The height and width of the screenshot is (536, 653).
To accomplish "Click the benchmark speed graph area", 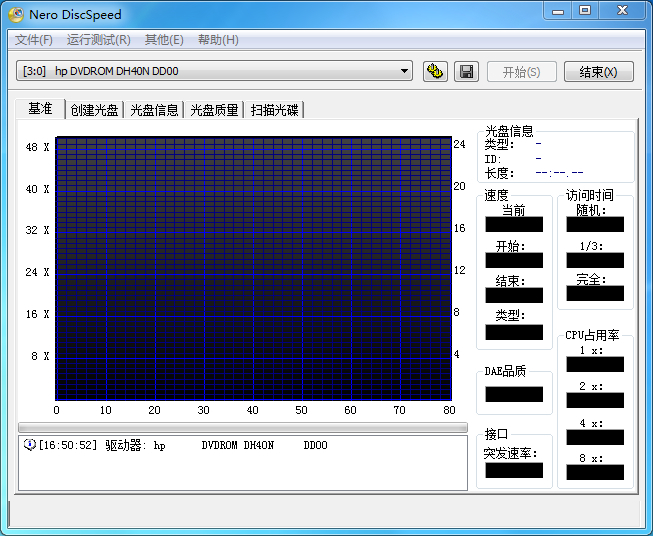I will tap(254, 268).
